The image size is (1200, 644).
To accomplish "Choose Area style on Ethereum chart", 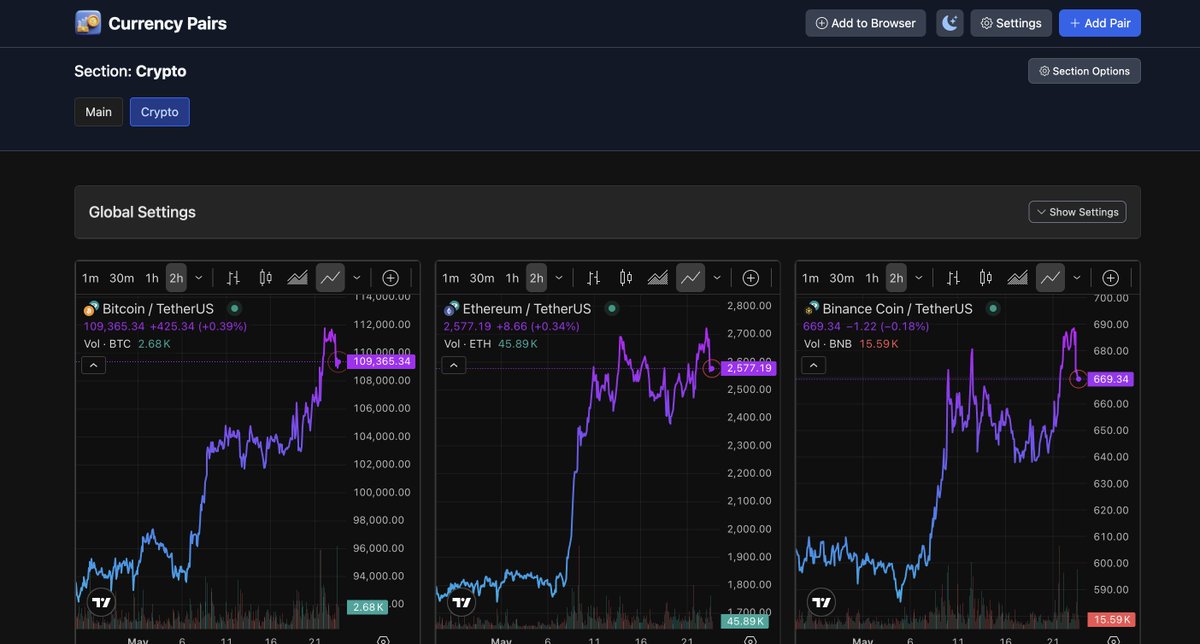I will coord(657,278).
